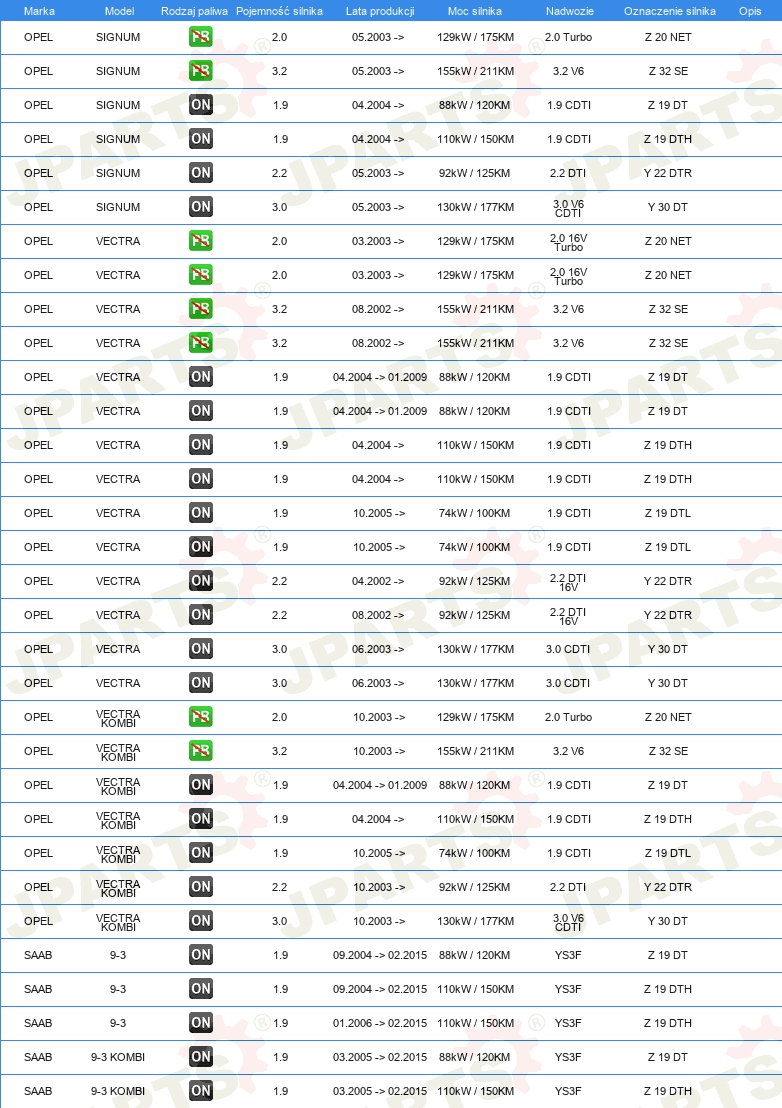Screen dimensions: 782x1108
Task: Select 'Y 30 DT' engine code in SIGNUM row
Action: tap(668, 206)
